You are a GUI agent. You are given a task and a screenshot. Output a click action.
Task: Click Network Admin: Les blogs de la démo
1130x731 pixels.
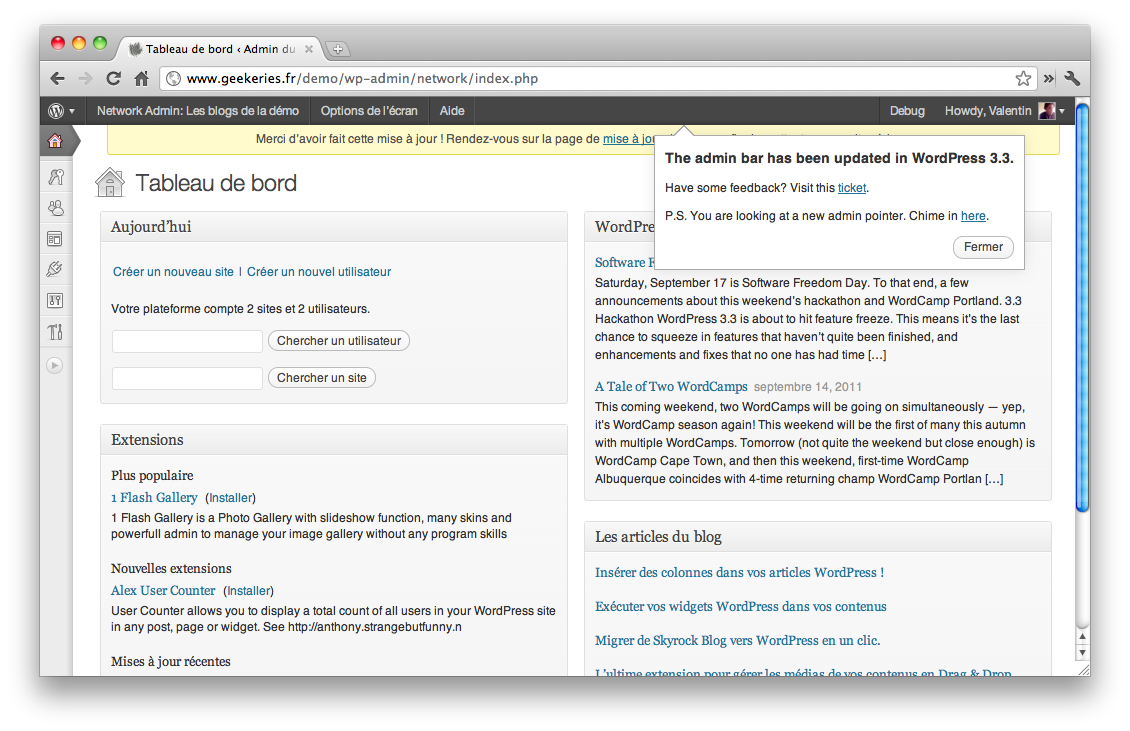click(198, 111)
